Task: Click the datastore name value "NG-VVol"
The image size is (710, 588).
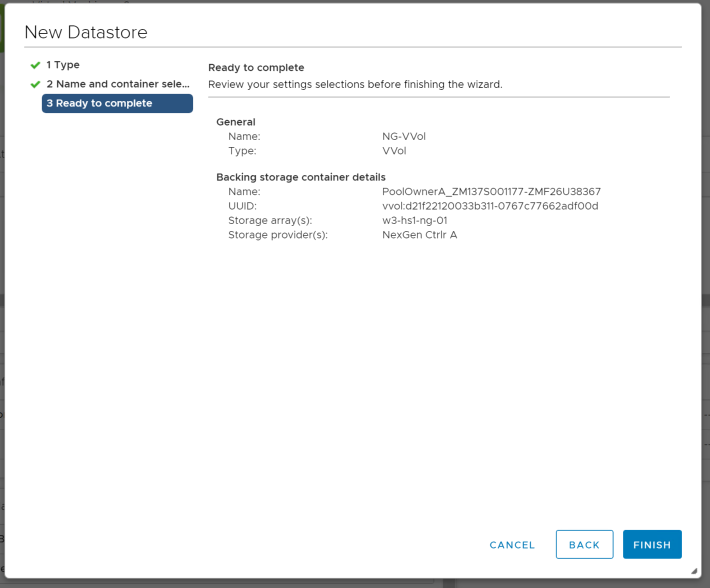Action: click(405, 136)
